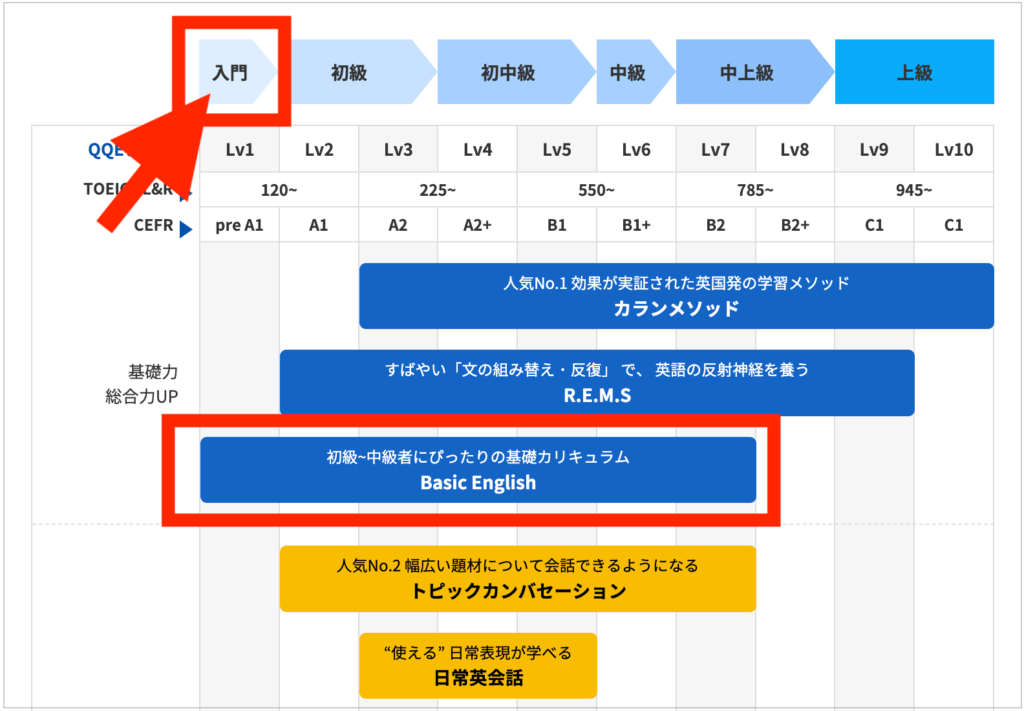Open the カランメソッド course bar

pos(676,296)
